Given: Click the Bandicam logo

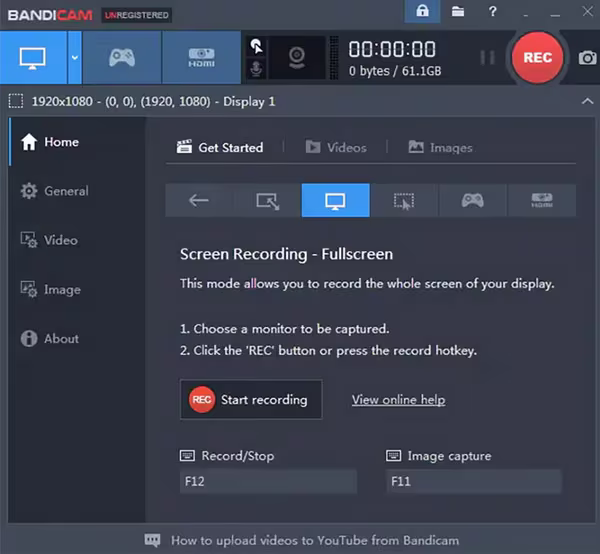Looking at the screenshot, I should [x=50, y=15].
